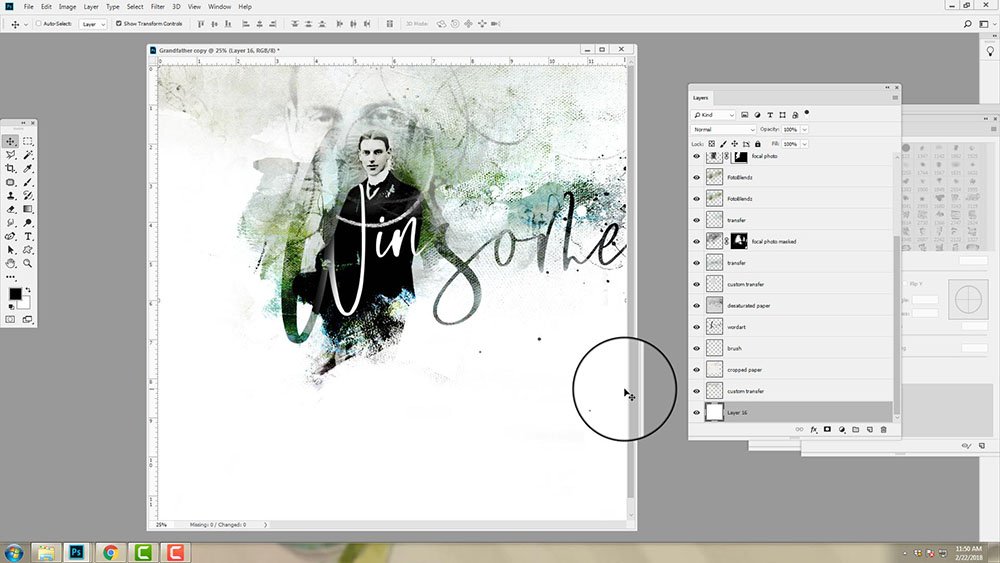Open the Edit Toolbar three-dots button
Viewport: 1000px width, 563px height.
tap(11, 277)
